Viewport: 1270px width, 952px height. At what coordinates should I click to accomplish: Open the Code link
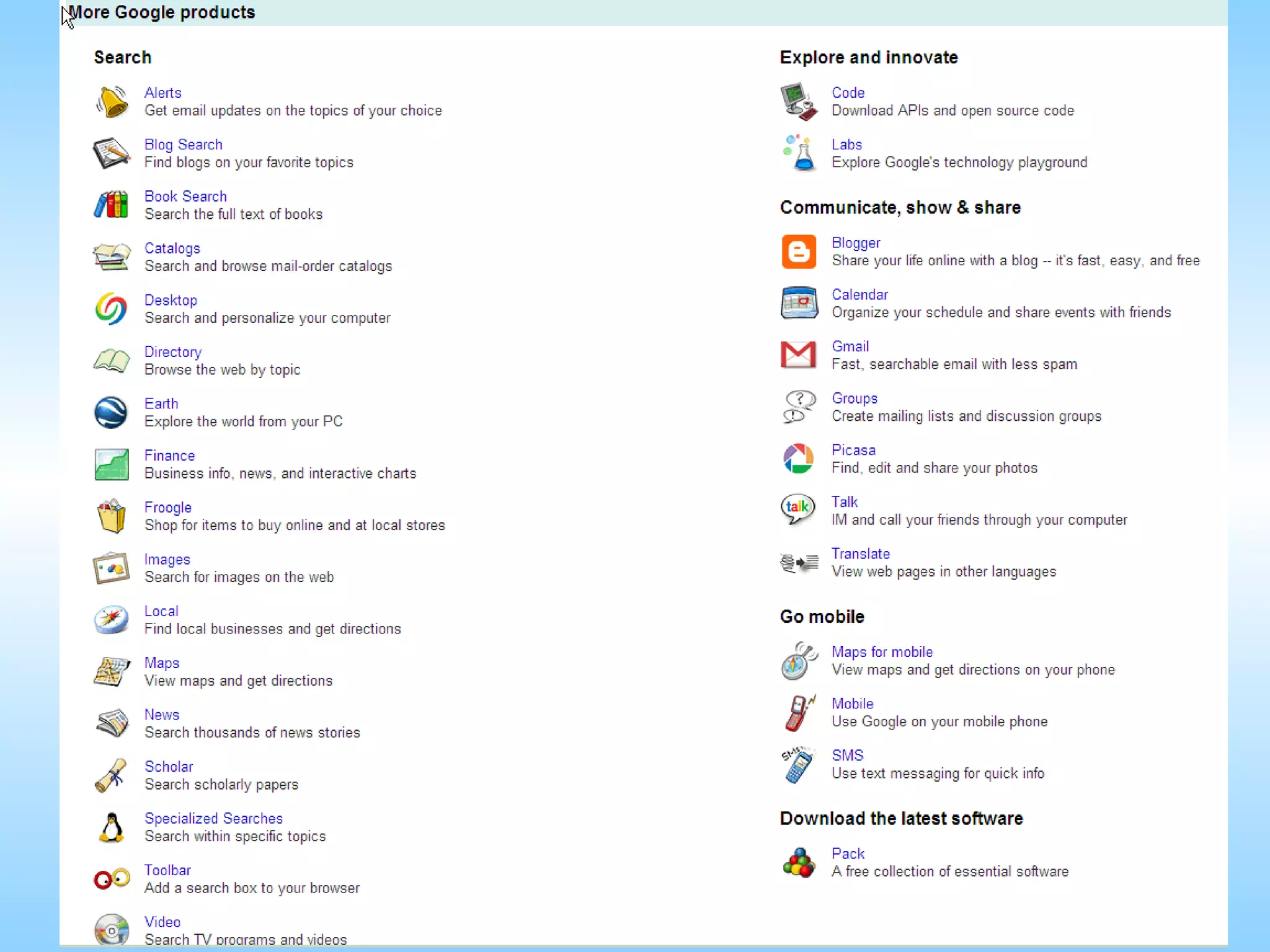point(848,93)
